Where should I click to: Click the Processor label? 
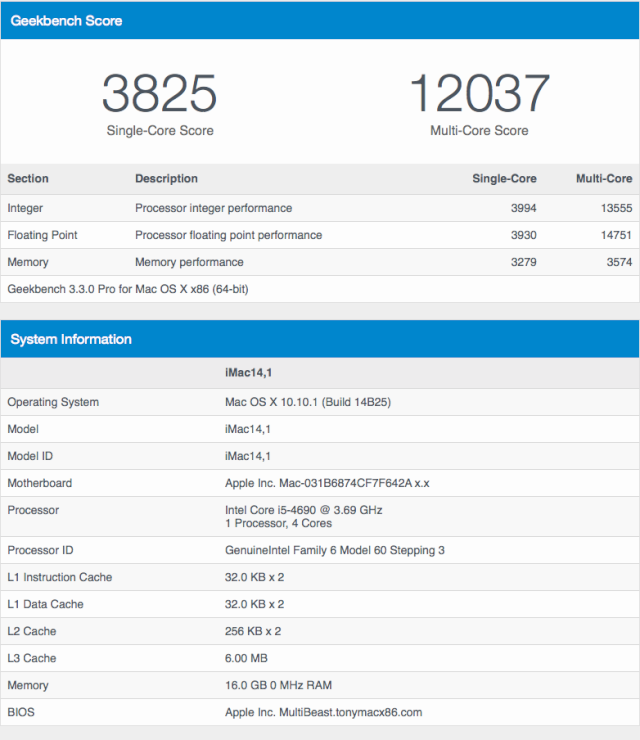(33, 510)
